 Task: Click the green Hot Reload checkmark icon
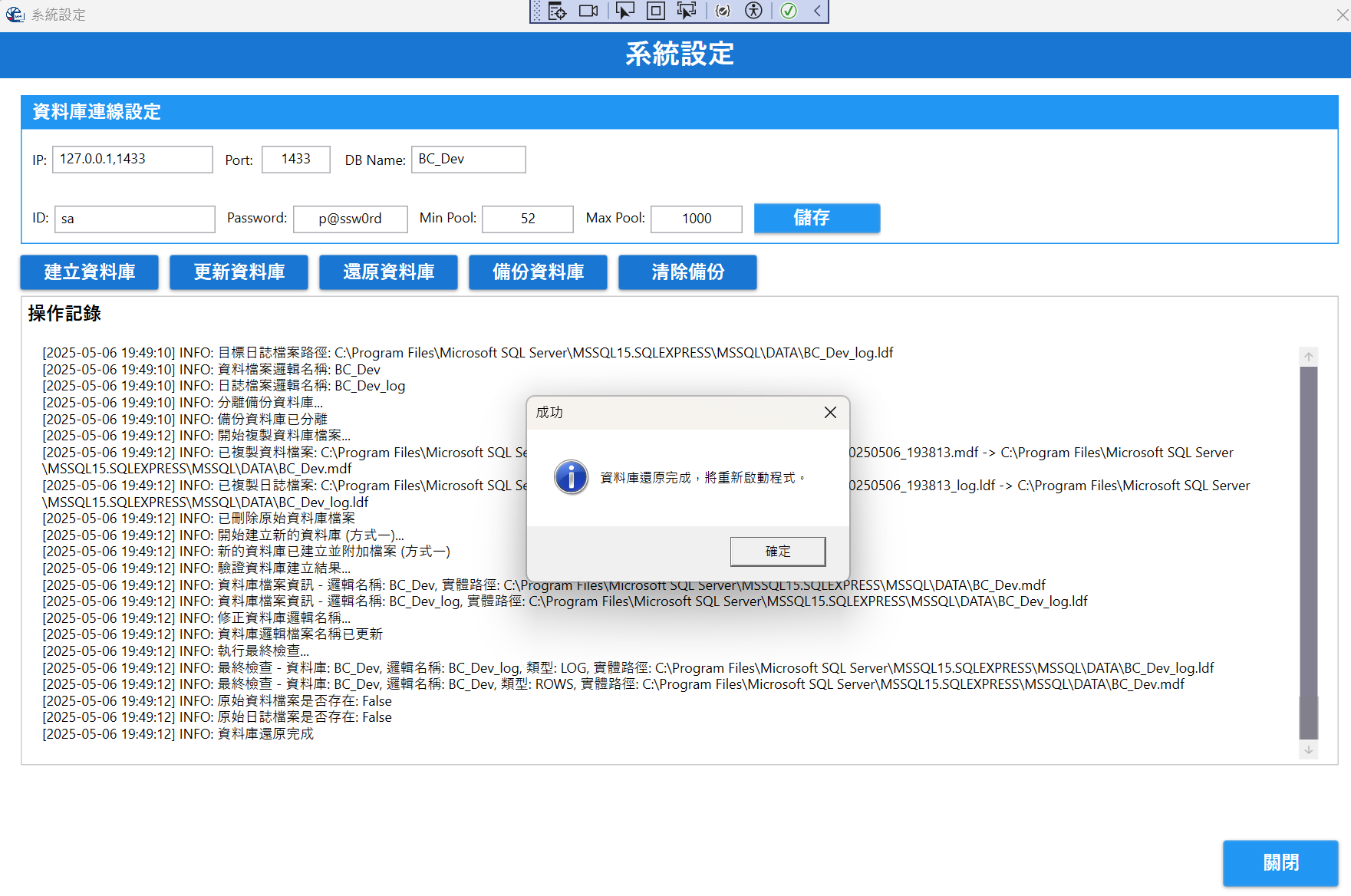pyautogui.click(x=789, y=11)
